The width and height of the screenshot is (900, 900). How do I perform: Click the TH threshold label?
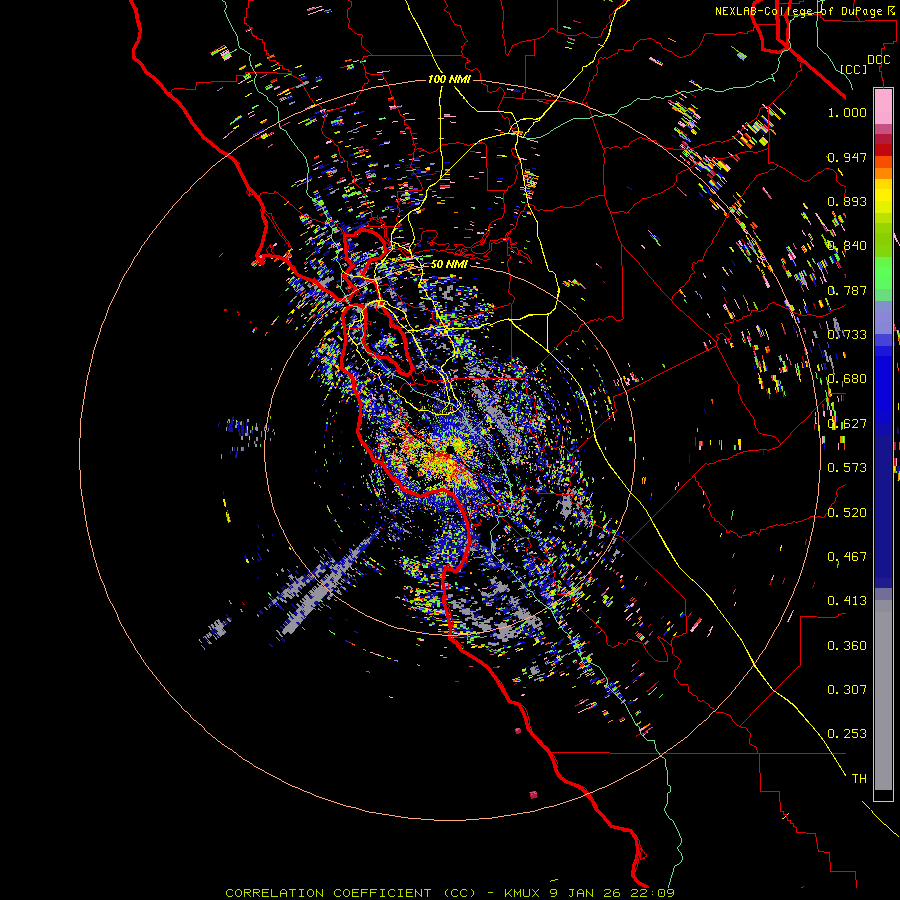pos(859,779)
